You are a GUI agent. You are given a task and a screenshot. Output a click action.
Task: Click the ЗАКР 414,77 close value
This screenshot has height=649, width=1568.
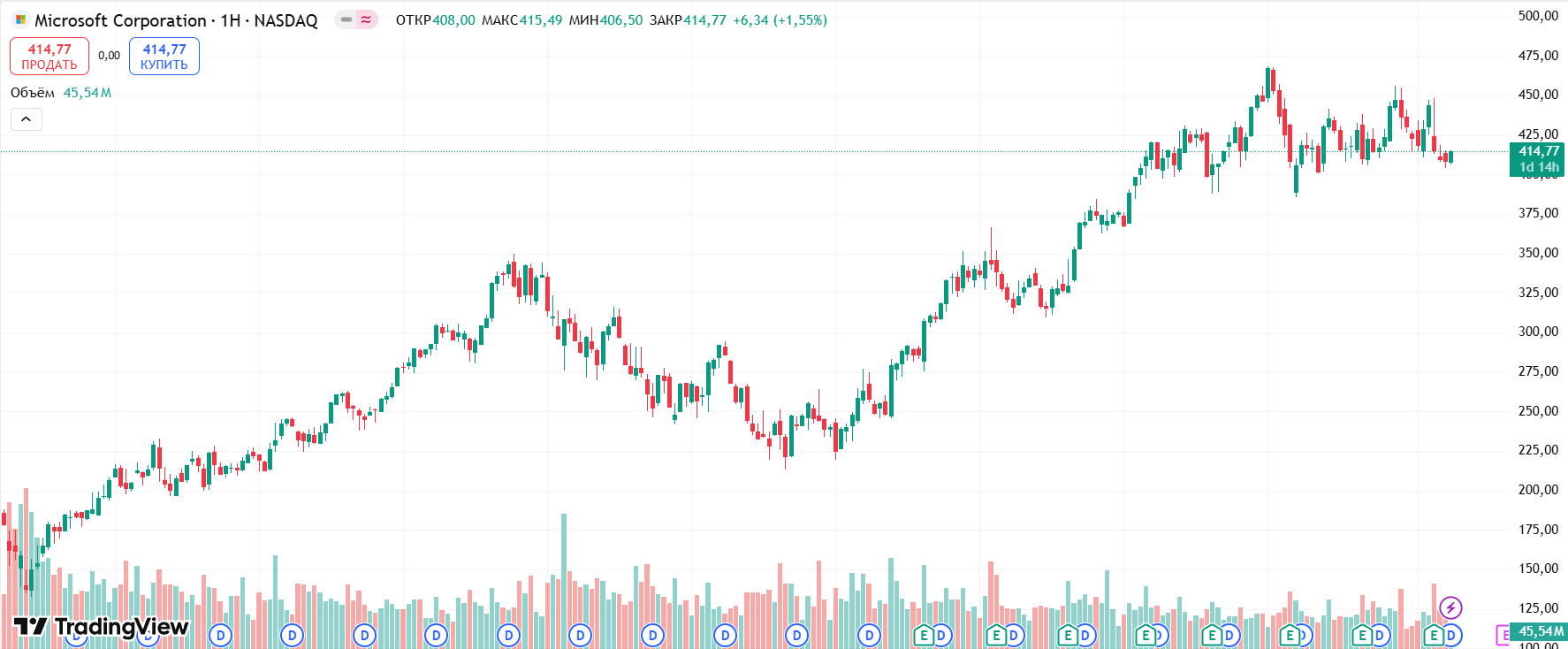pyautogui.click(x=688, y=19)
